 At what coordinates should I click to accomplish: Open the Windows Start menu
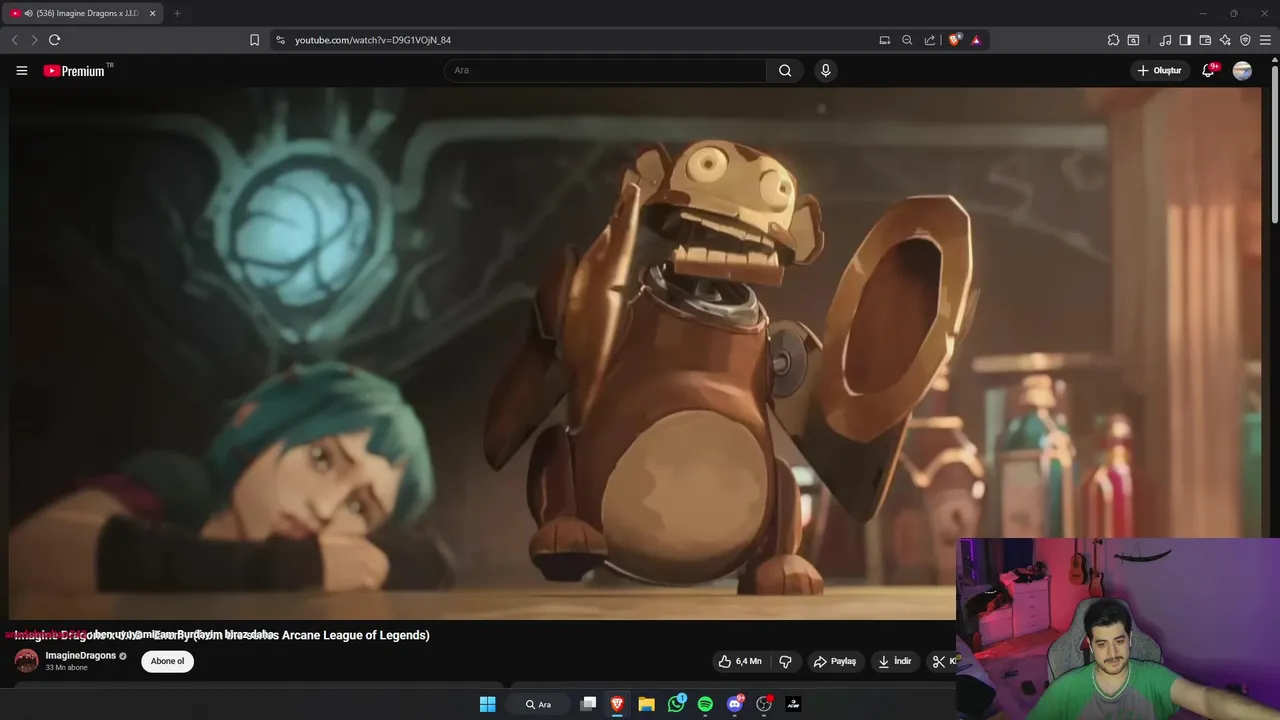pyautogui.click(x=487, y=704)
